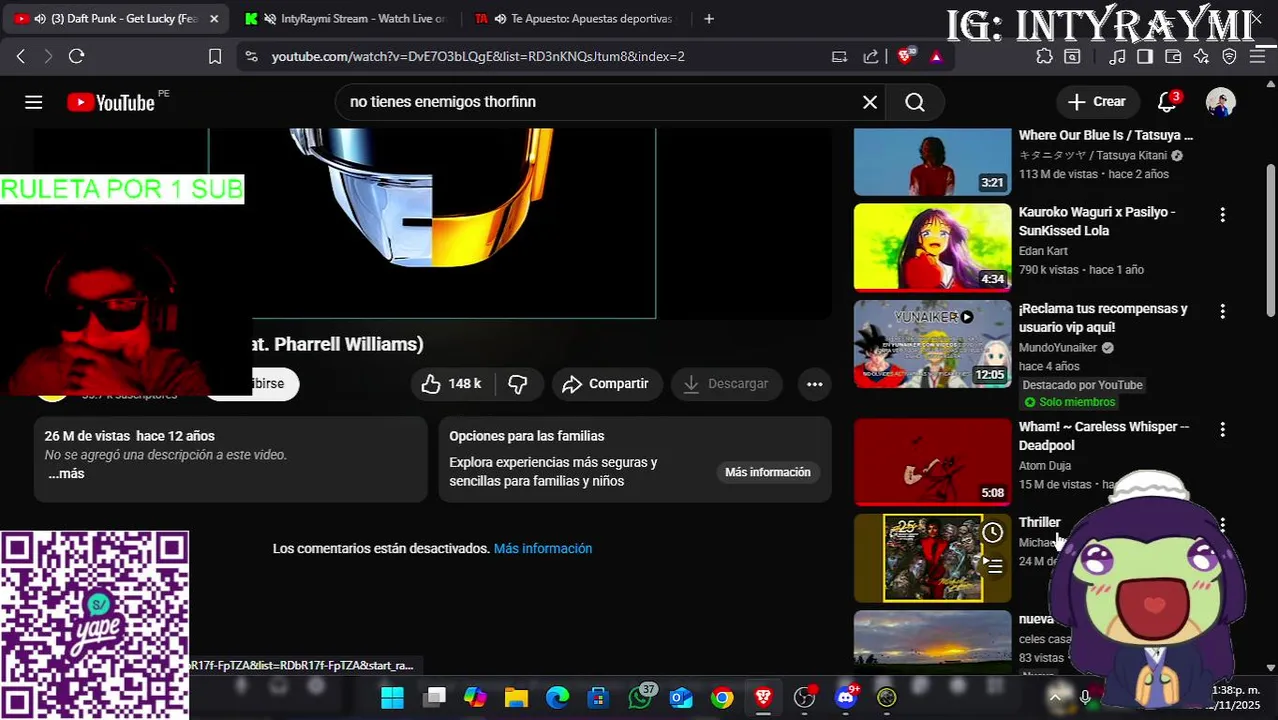This screenshot has height=720, width=1278.
Task: Clear the search text with the X
Action: coord(870,102)
